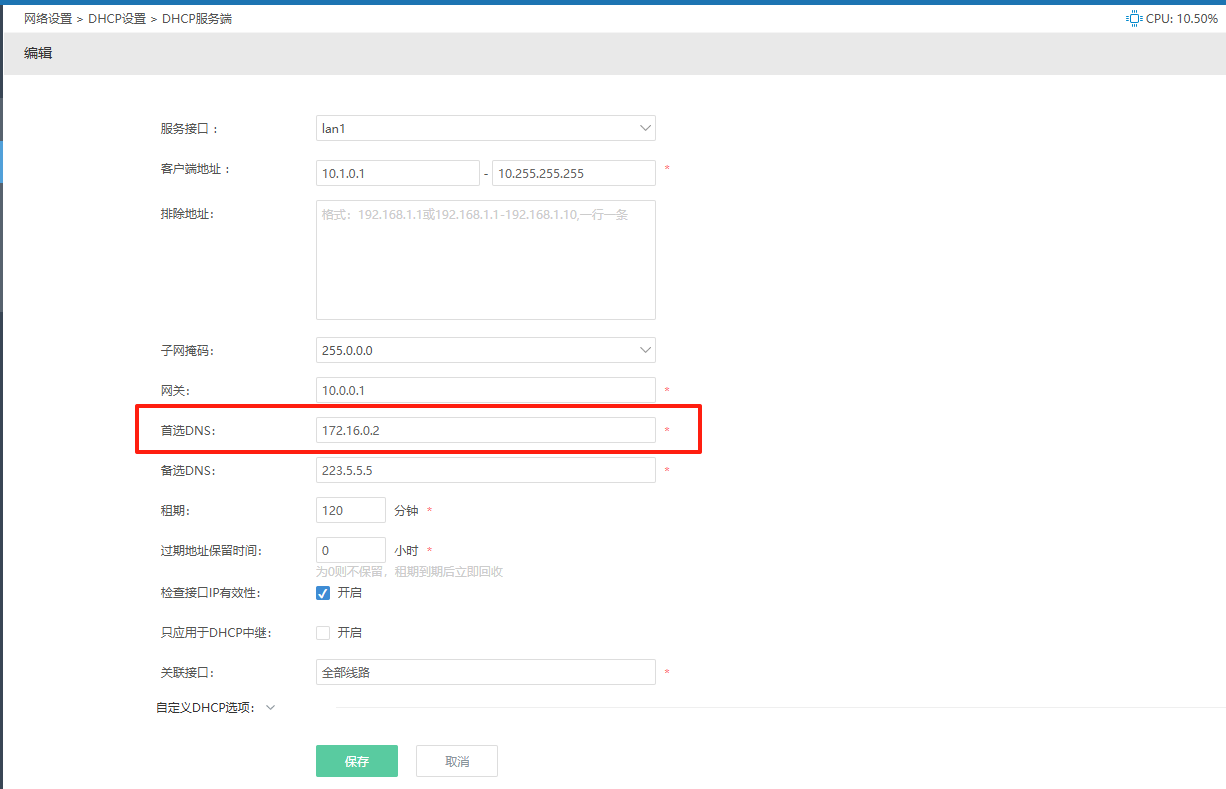Click the 网关 field showing 10.0.0.1
Image resolution: width=1226 pixels, height=789 pixels.
point(485,390)
